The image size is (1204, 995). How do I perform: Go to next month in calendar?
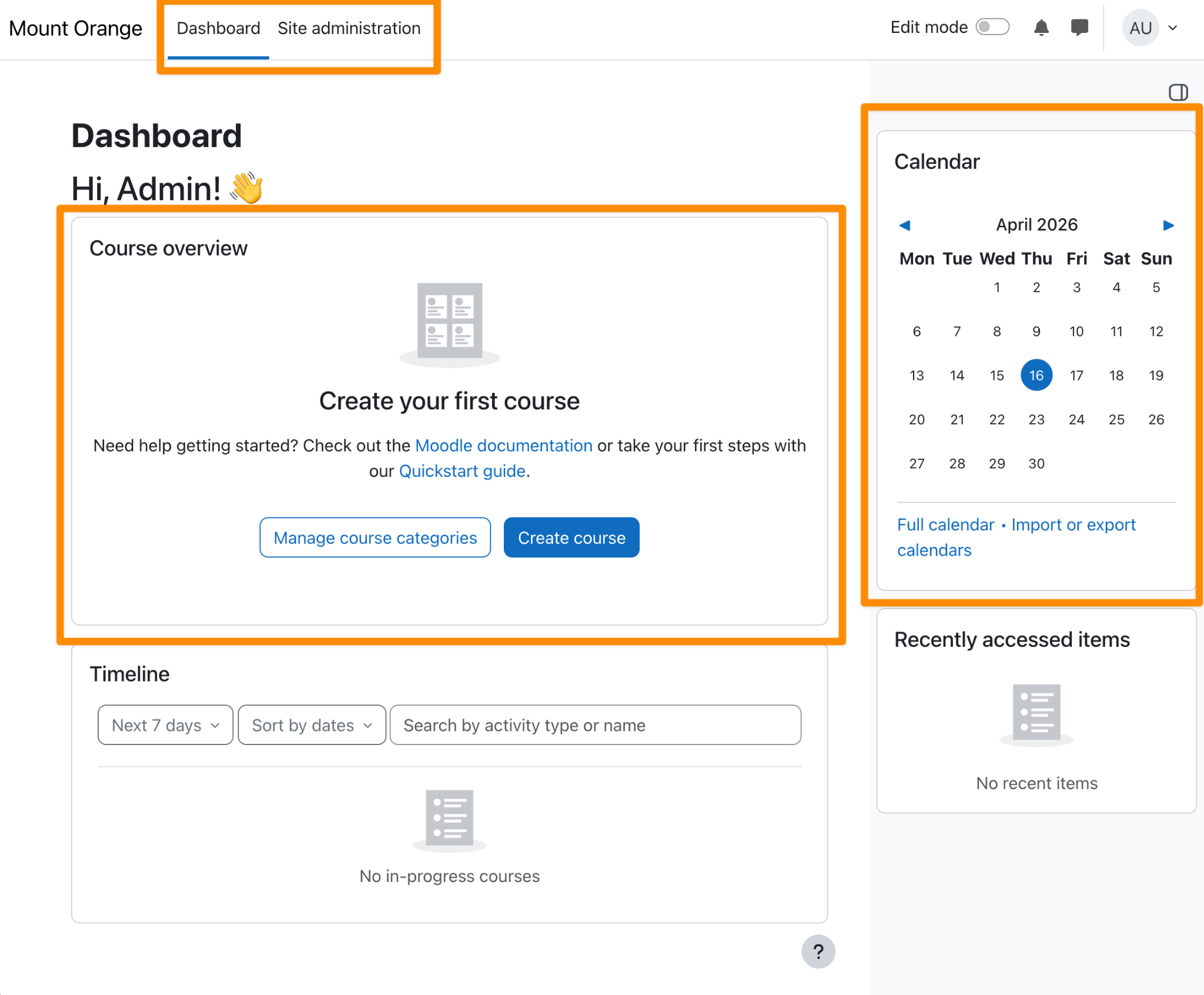pyautogui.click(x=1168, y=225)
